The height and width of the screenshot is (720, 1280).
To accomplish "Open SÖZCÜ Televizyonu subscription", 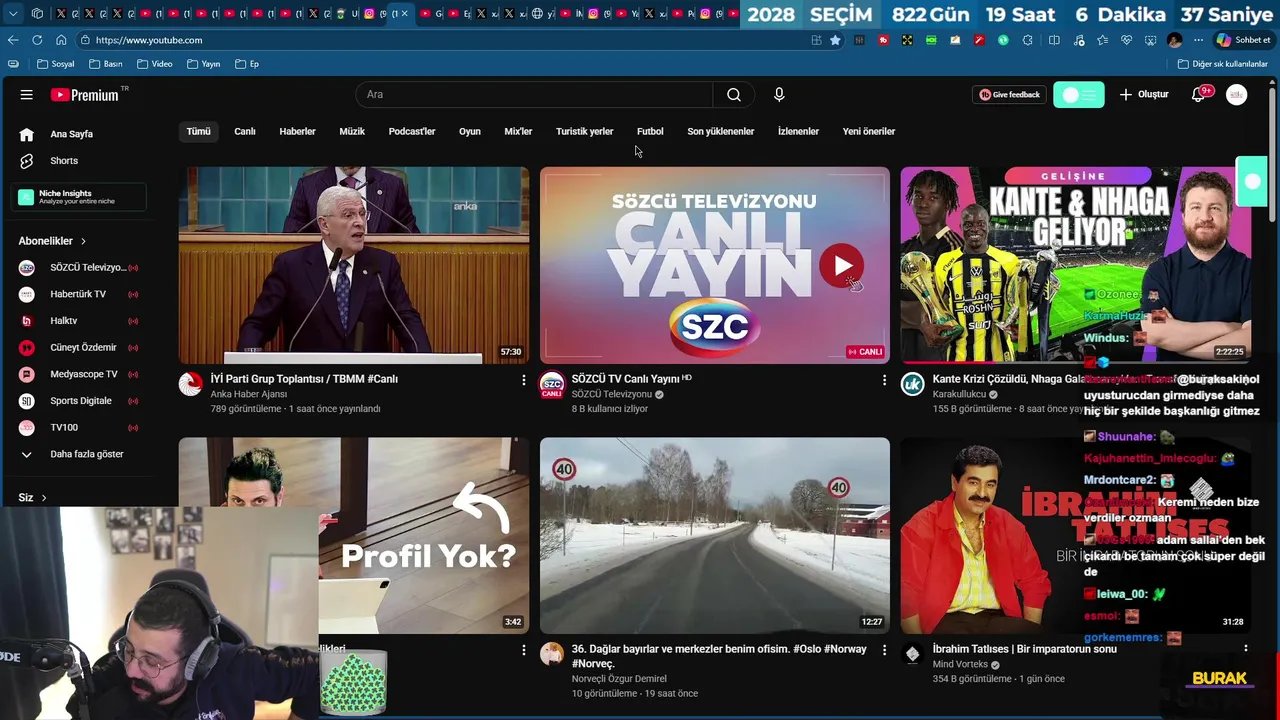I will [78, 268].
